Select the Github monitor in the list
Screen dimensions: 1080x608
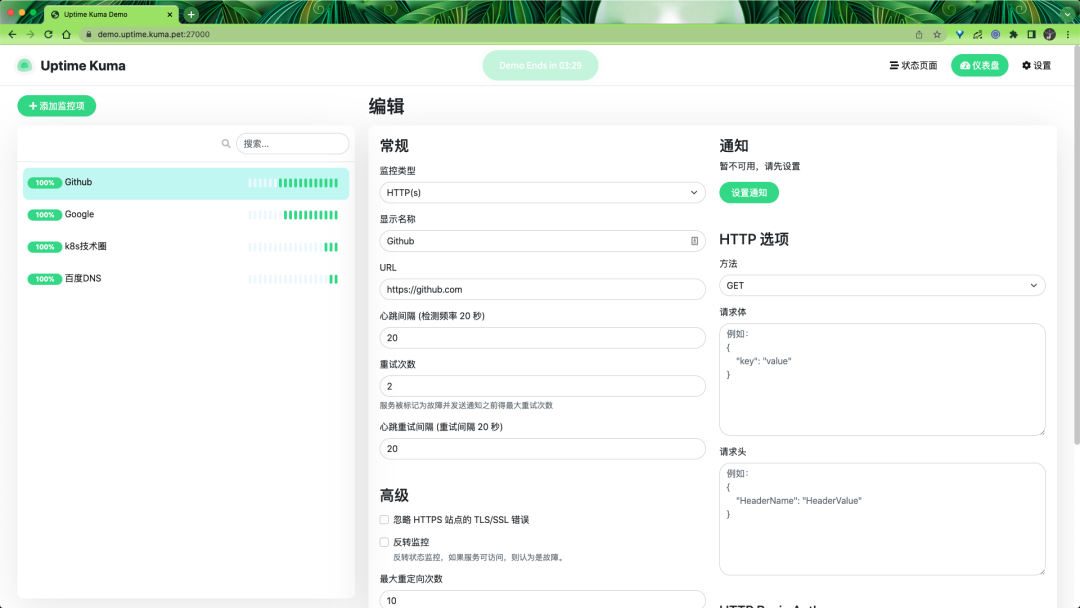pyautogui.click(x=186, y=183)
